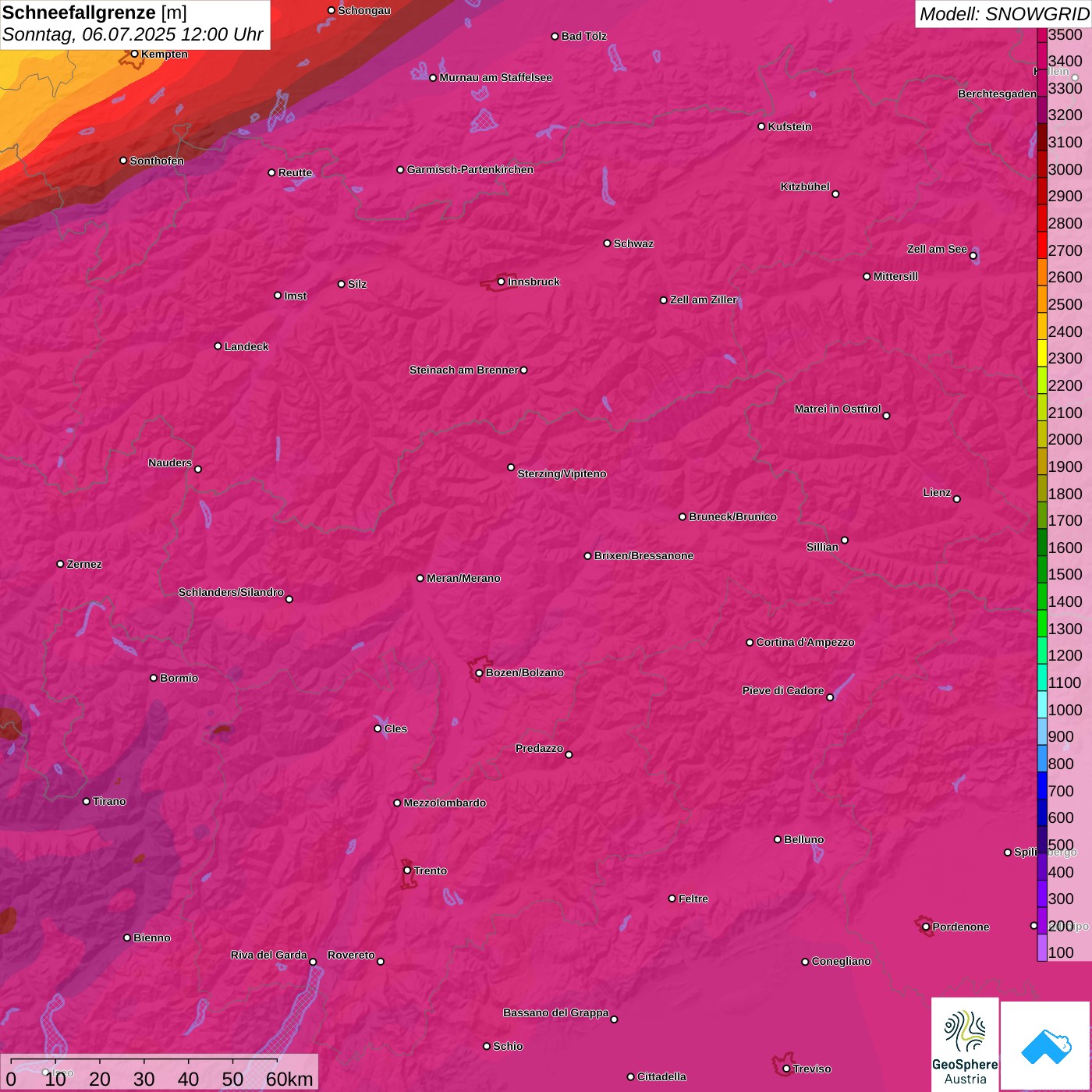Click the 2300 yellow legend swatch

tap(1041, 353)
